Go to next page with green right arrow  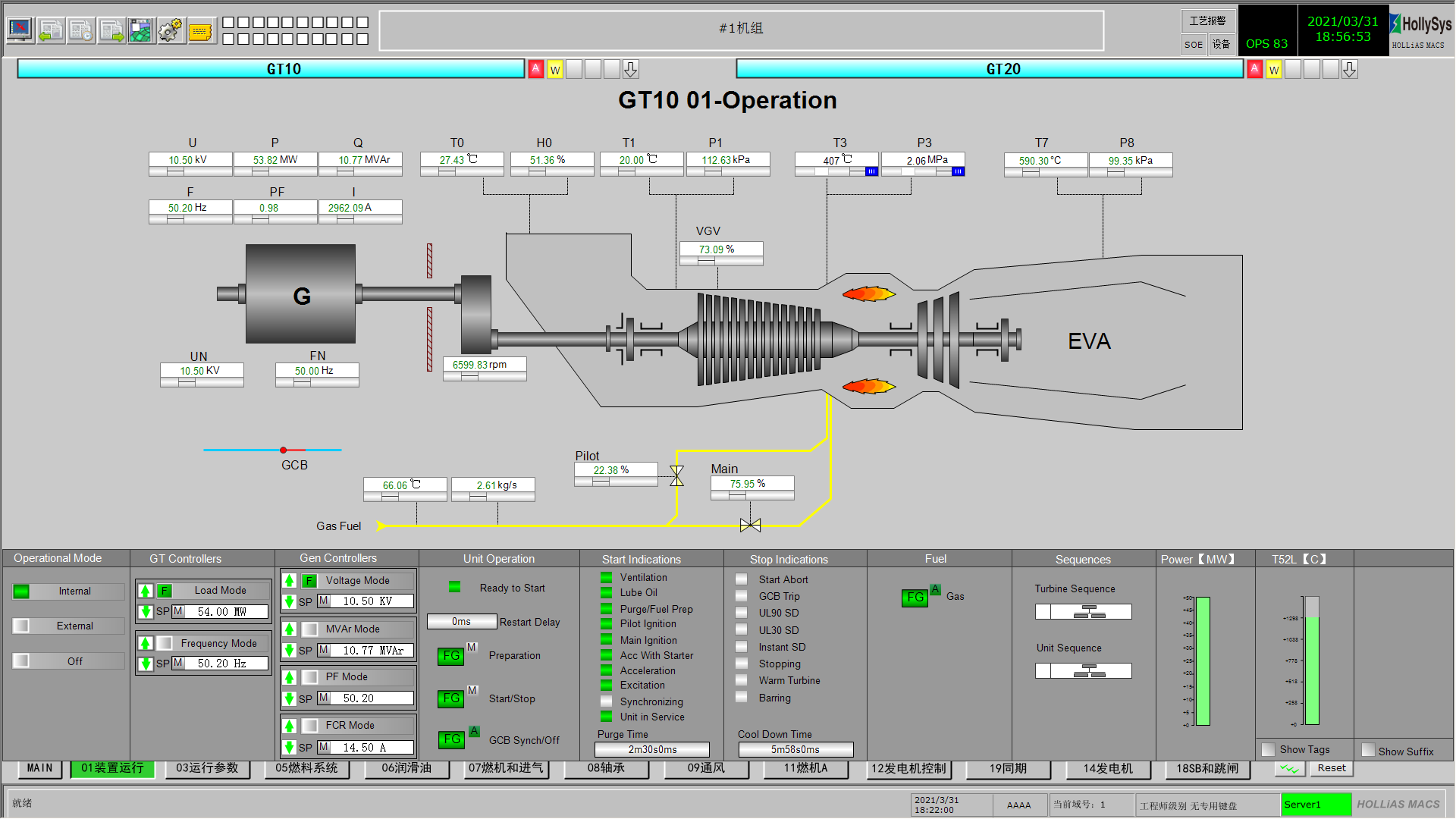point(111,30)
